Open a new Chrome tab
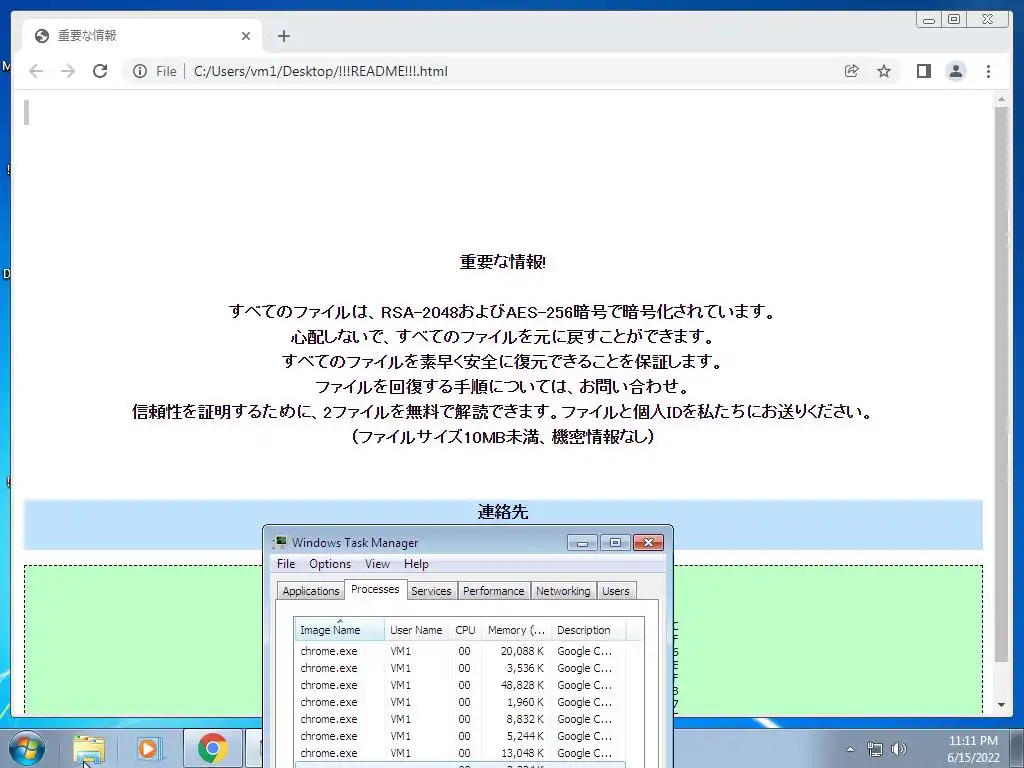This screenshot has width=1024, height=768. click(x=283, y=36)
